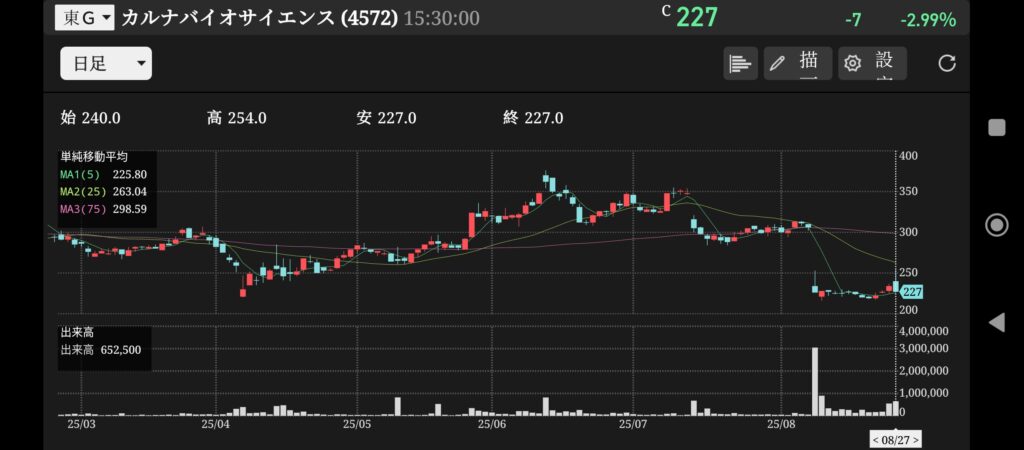Refresh the chart with reload icon
This screenshot has width=1024, height=450.
click(947, 63)
